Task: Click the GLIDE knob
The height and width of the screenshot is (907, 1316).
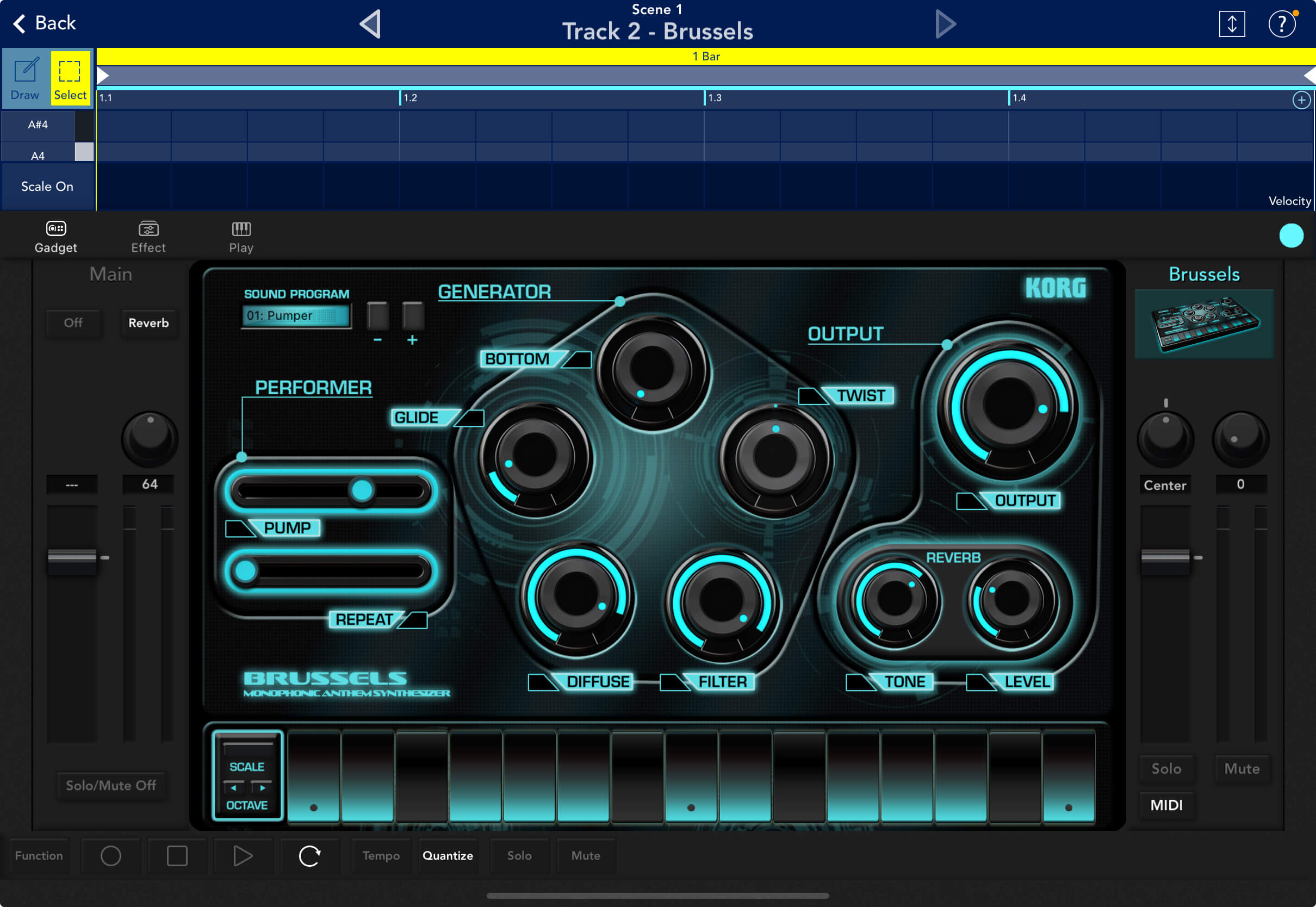Action: click(x=535, y=457)
